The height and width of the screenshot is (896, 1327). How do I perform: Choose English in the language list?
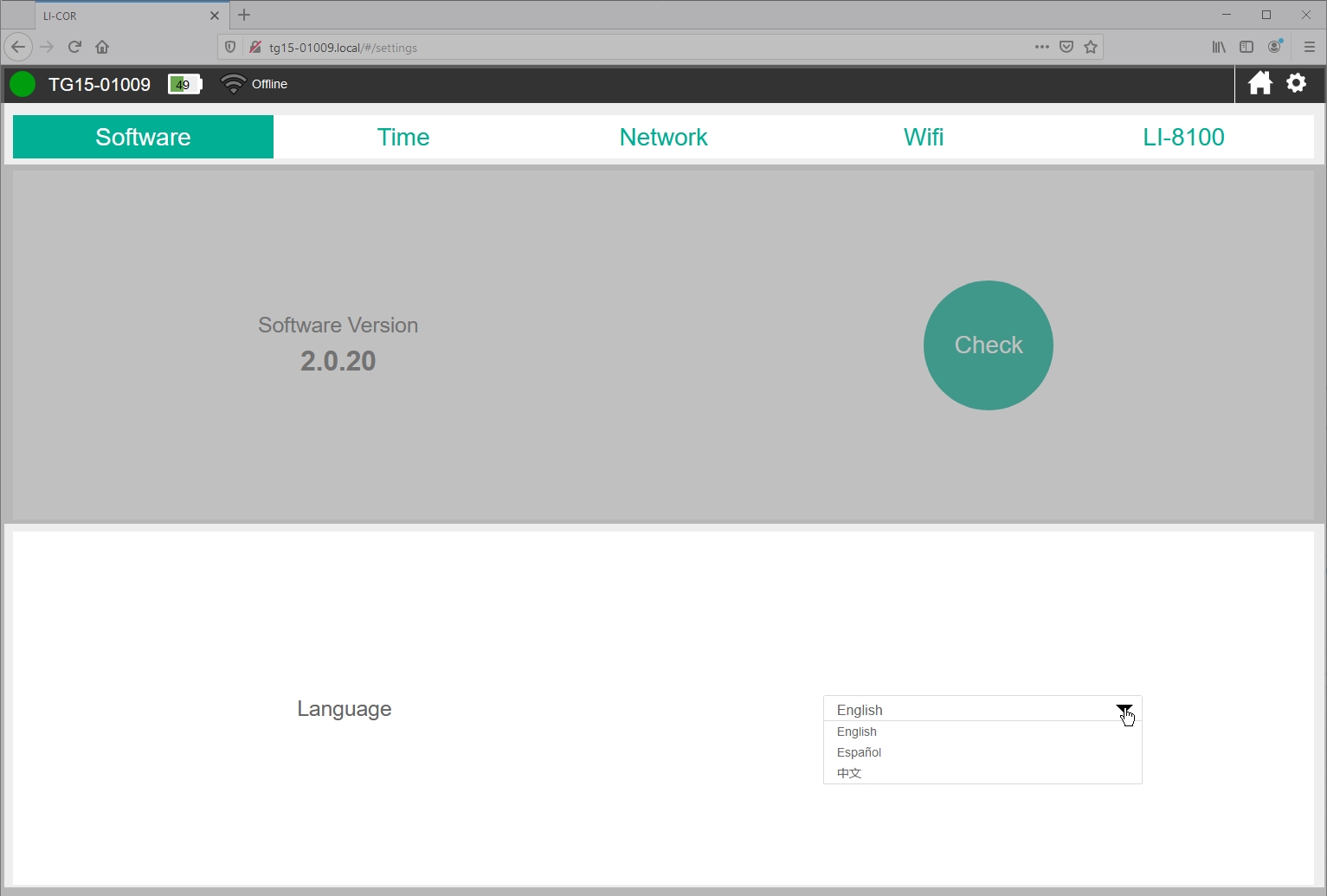coord(982,732)
